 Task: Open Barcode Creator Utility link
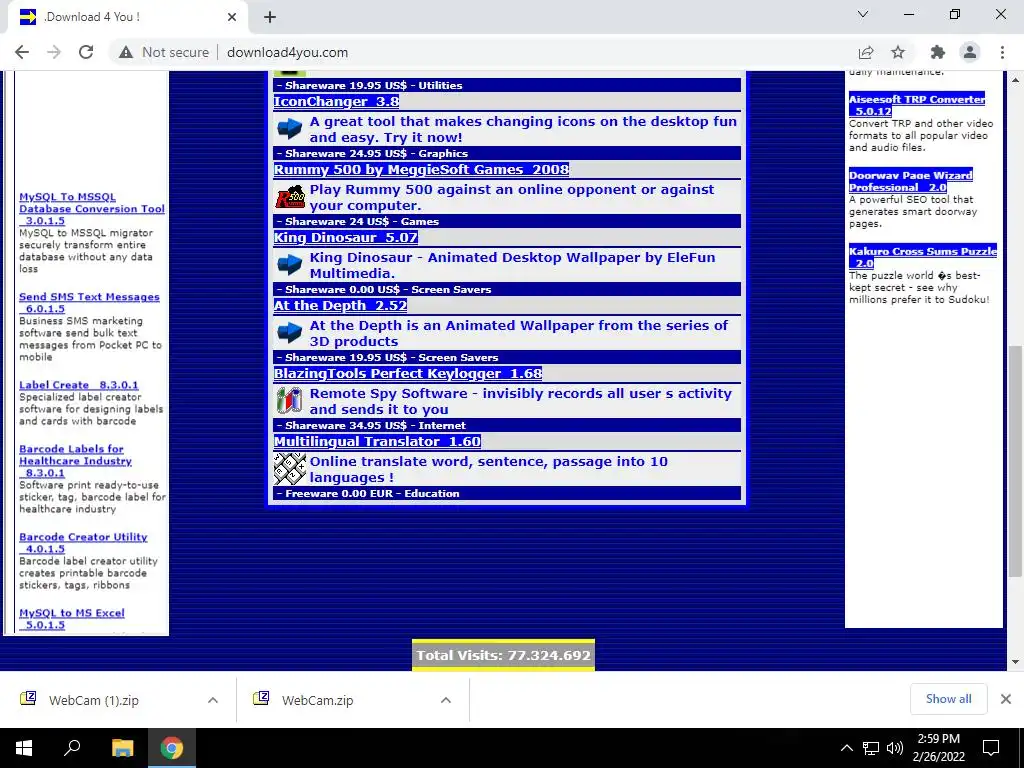(83, 543)
